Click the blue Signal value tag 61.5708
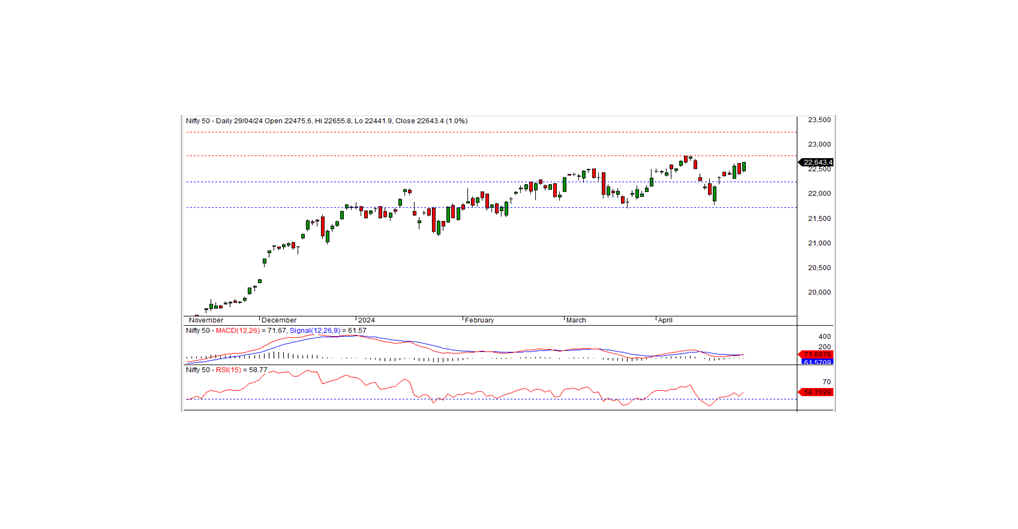 pyautogui.click(x=817, y=362)
